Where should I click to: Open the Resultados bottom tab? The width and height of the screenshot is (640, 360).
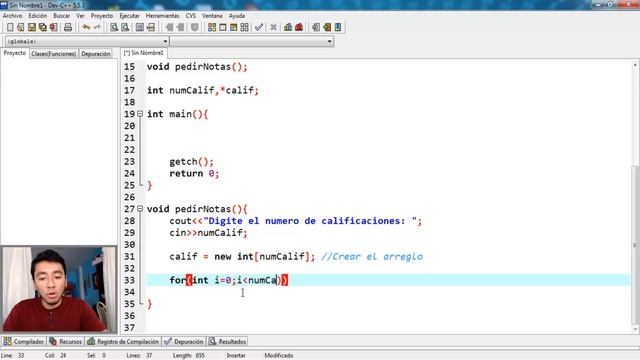227,342
